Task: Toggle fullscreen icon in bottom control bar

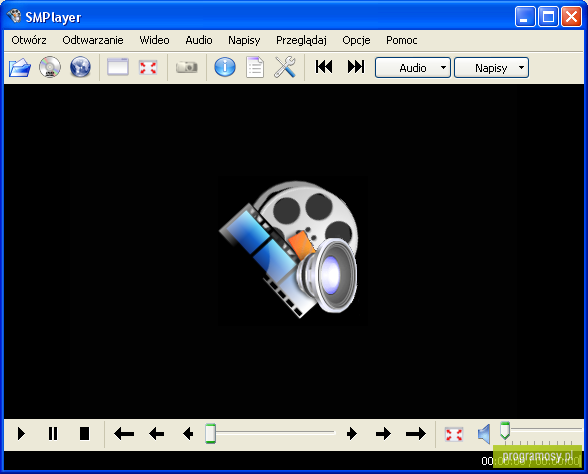Action: 454,434
